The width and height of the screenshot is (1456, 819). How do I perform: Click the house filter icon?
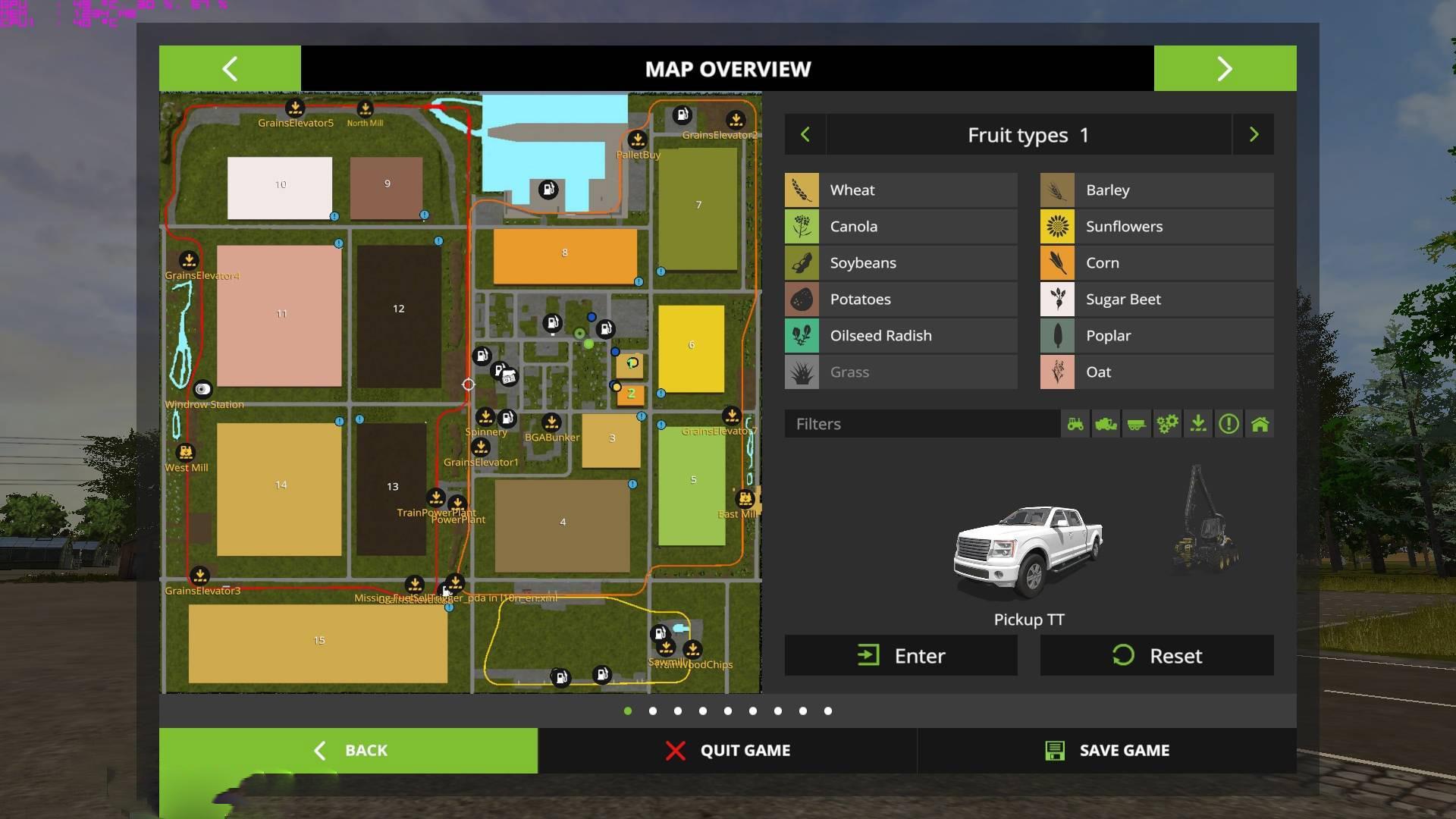click(1260, 424)
